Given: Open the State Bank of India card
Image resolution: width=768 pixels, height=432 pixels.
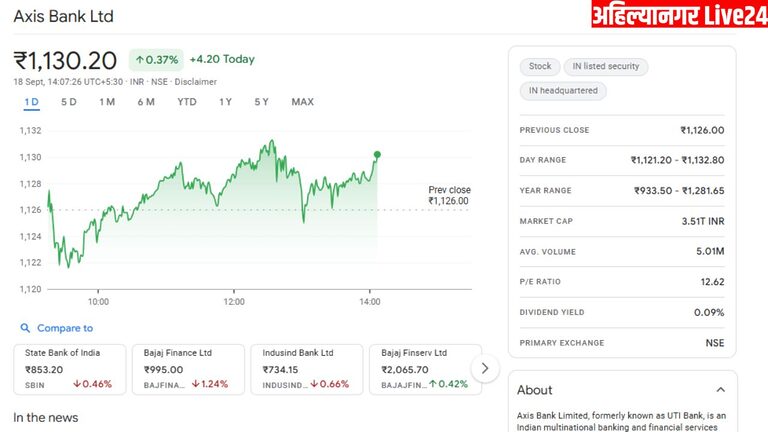Looking at the screenshot, I should click(x=70, y=368).
